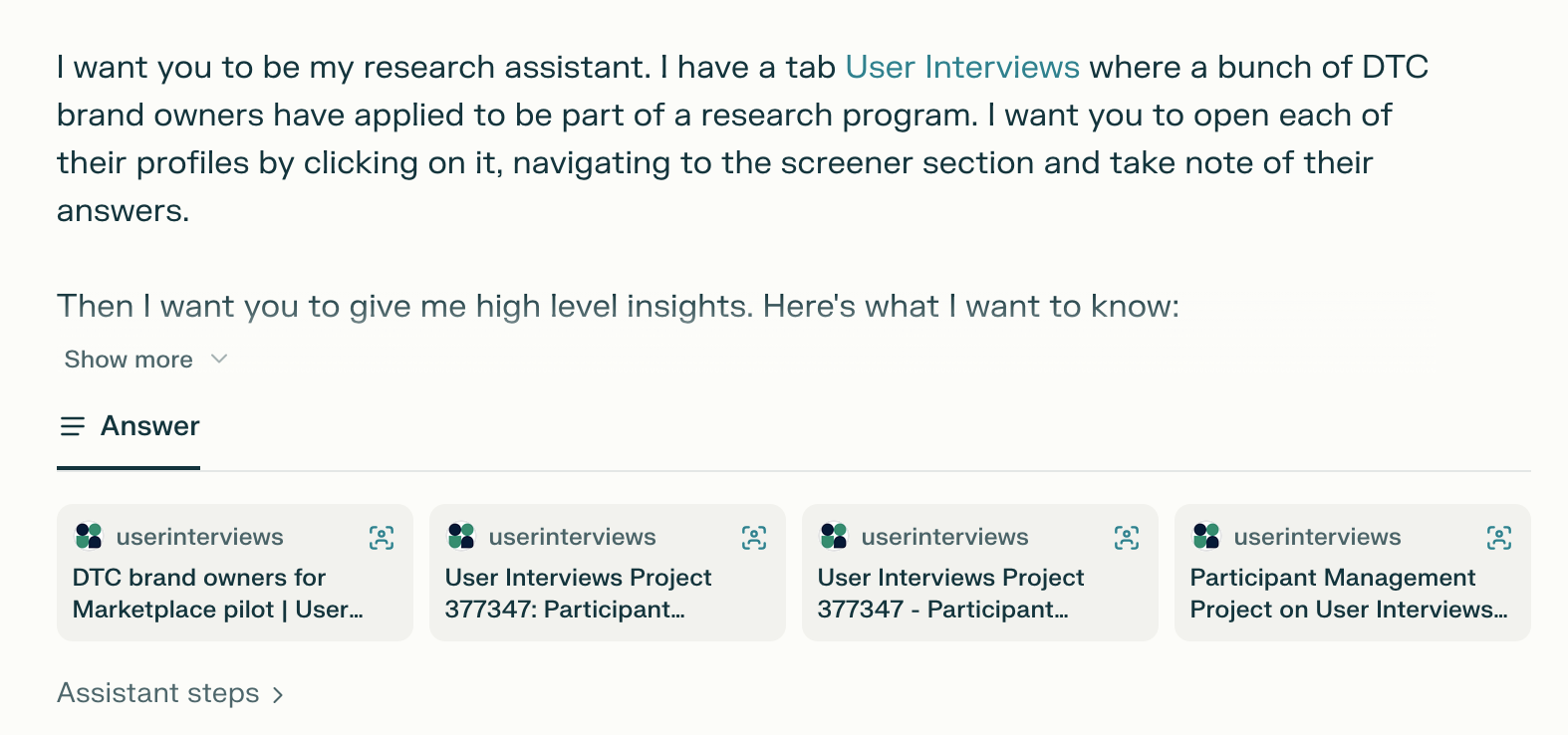
Task: Click the list icon beside Answer
Action: point(73,426)
